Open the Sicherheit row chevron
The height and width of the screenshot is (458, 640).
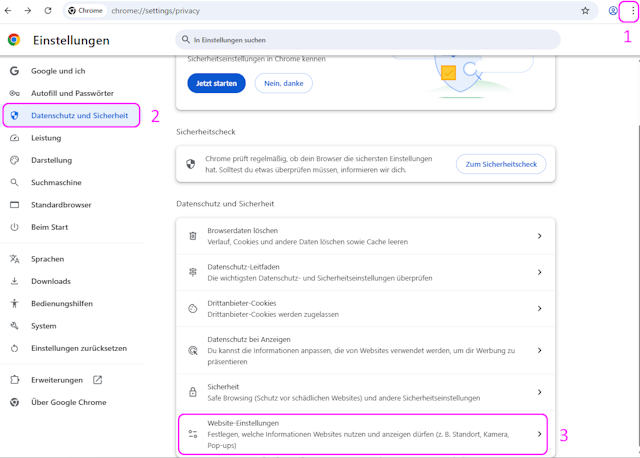(539, 392)
